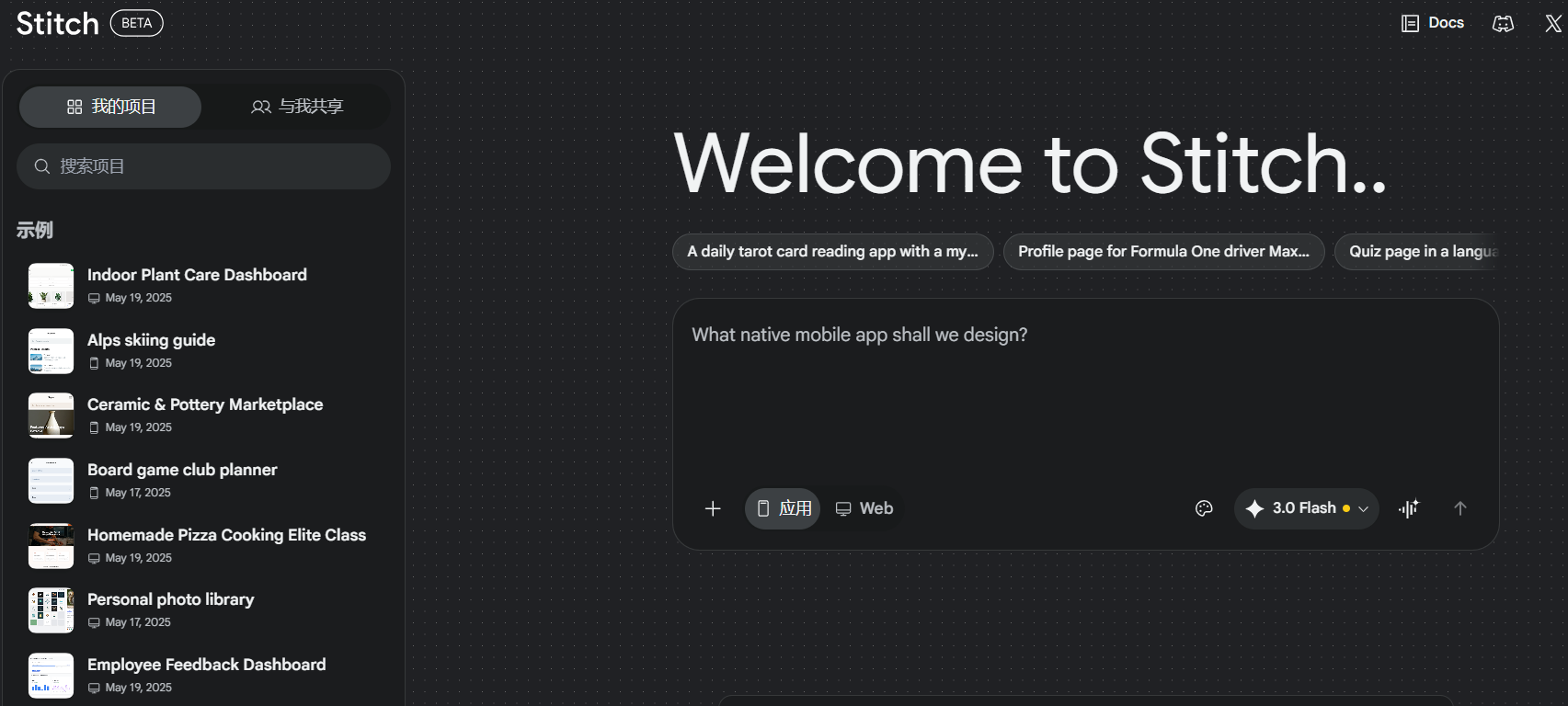
Task: Open Alps skiing guide project
Action: (202, 350)
